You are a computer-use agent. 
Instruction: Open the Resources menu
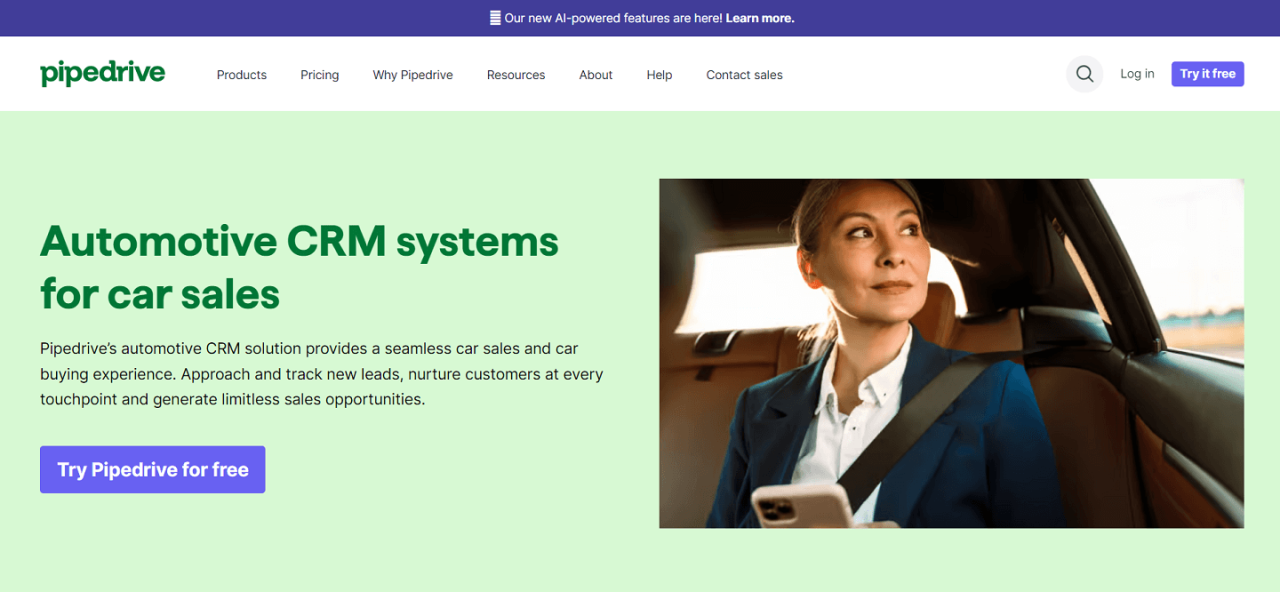[x=516, y=75]
